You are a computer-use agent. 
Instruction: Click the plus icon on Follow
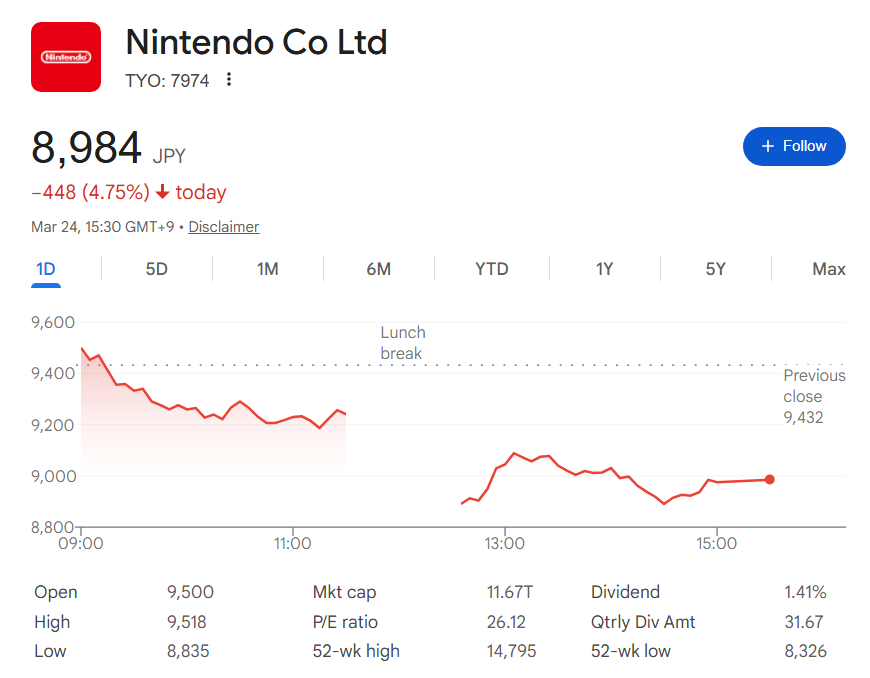click(768, 146)
